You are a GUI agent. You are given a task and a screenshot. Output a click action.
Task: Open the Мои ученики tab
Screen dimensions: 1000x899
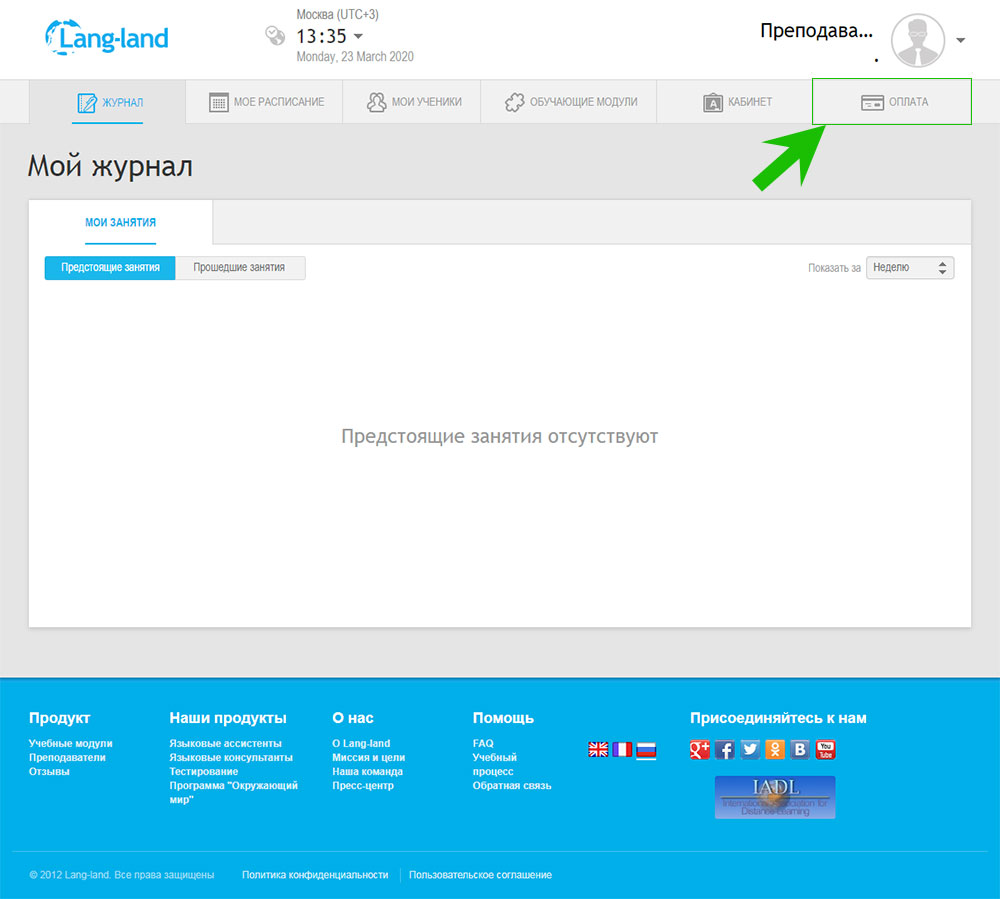(x=413, y=102)
